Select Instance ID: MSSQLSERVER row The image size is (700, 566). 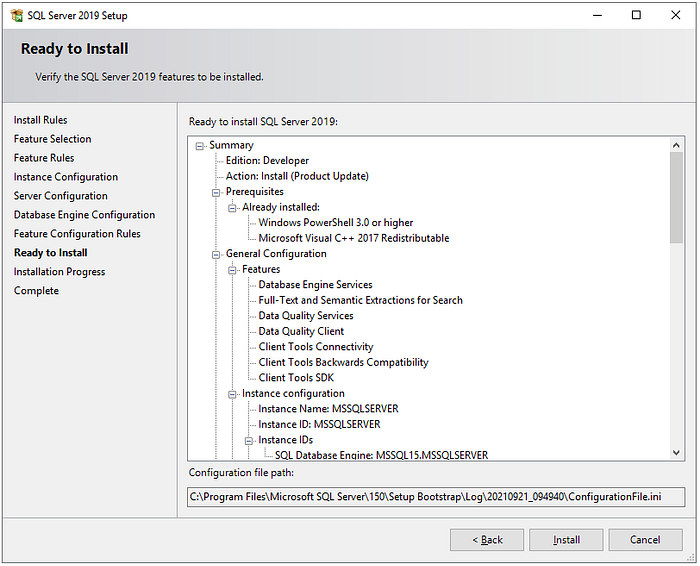tap(319, 424)
